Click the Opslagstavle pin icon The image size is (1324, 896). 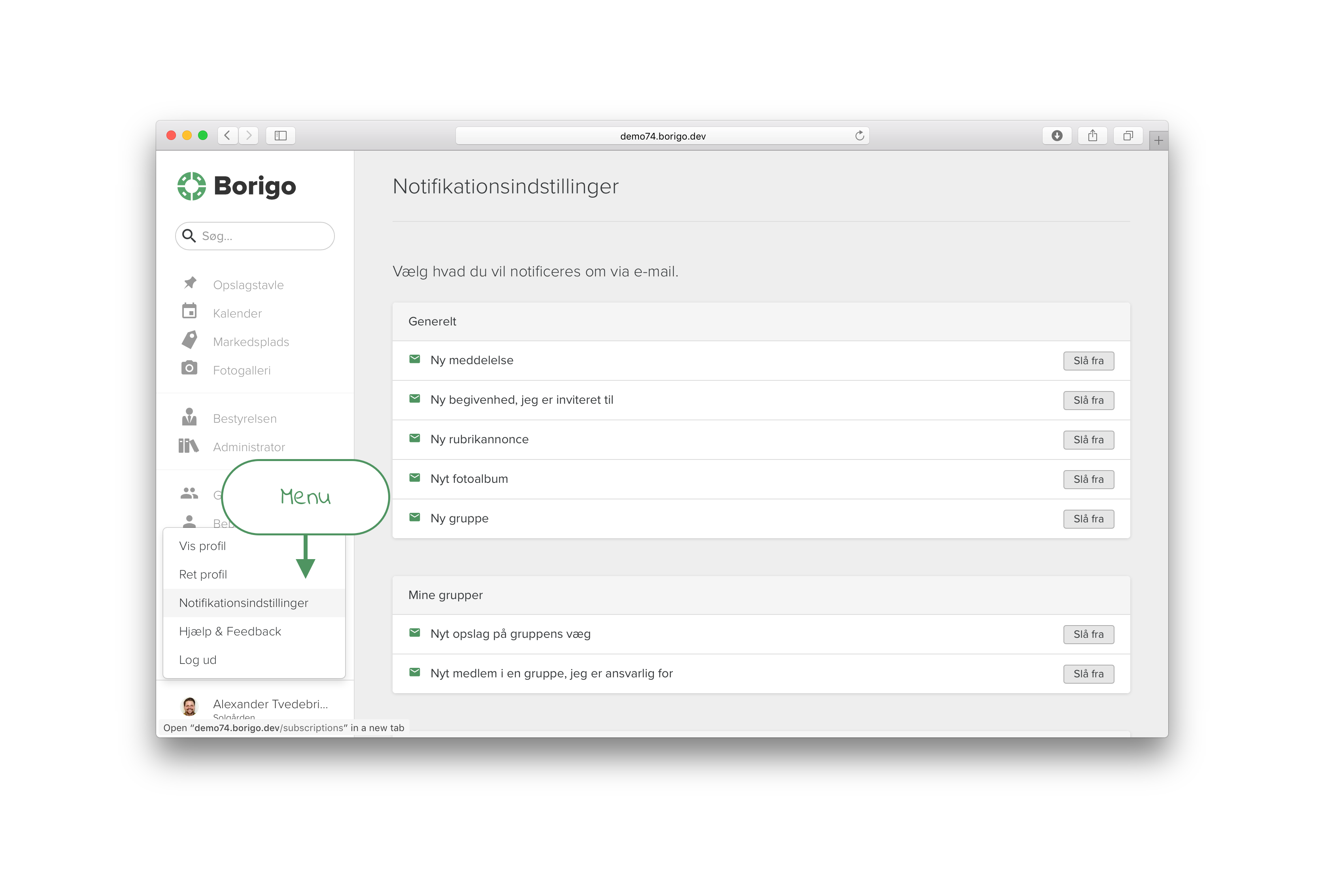click(190, 283)
